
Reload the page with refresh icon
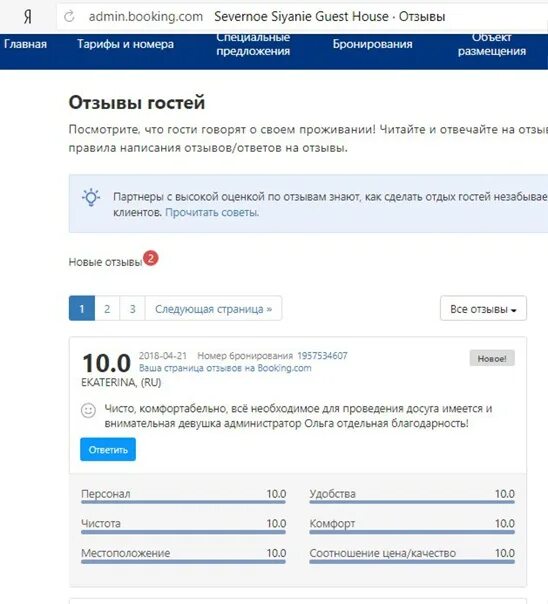(x=69, y=17)
